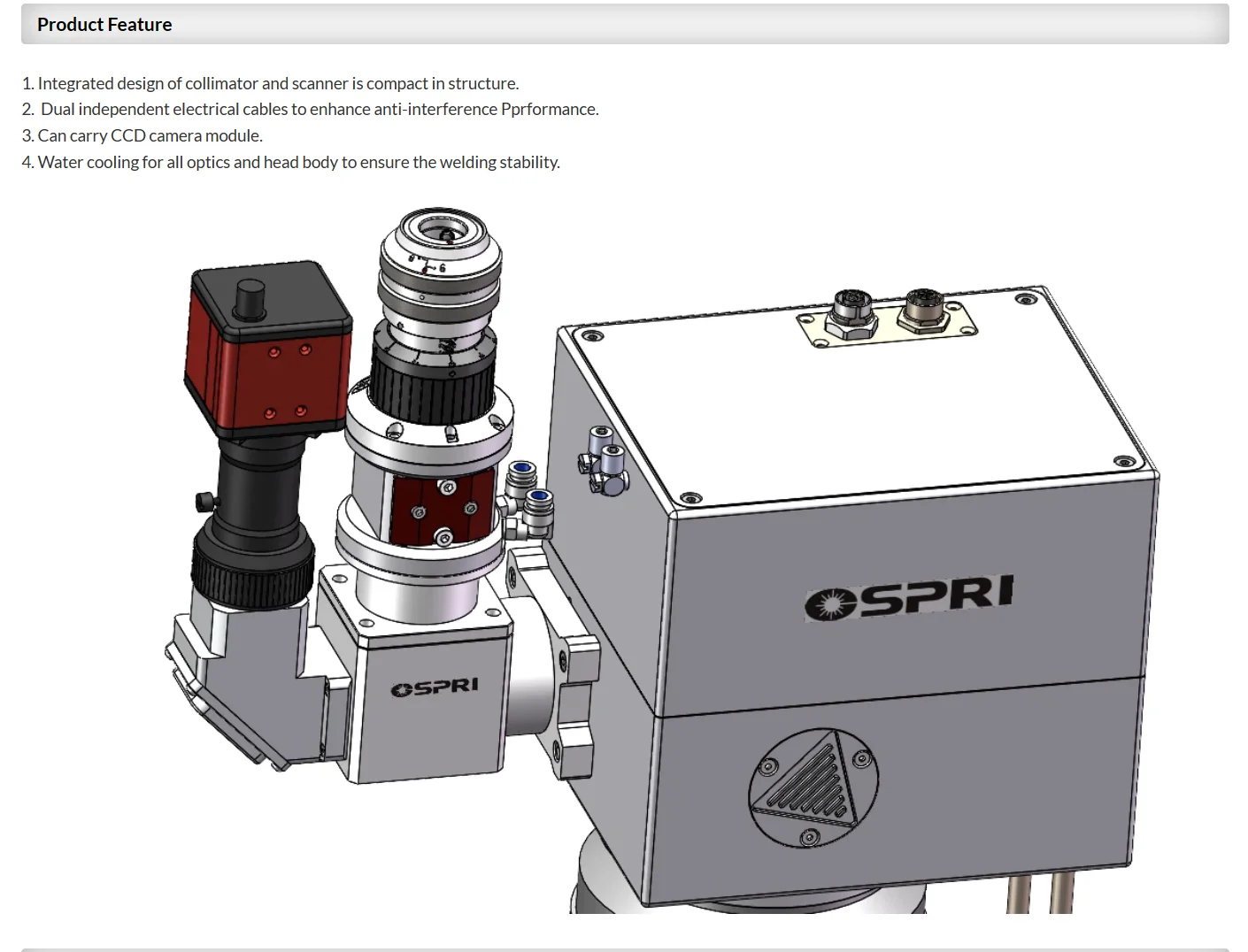This screenshot has width=1248, height=952.
Task: Click feature text about integrated collimator design
Action: (x=270, y=83)
